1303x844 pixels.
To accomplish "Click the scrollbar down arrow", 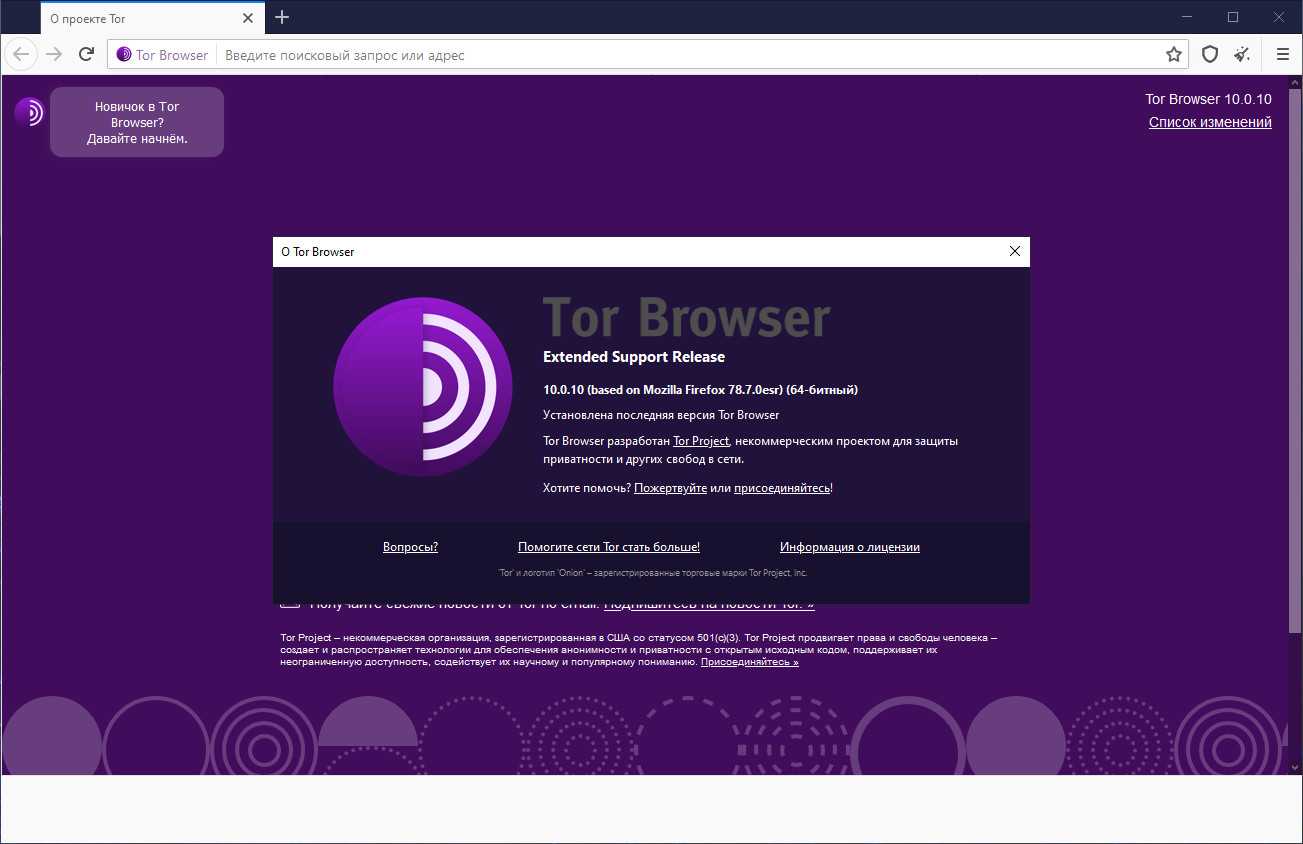I will (x=1295, y=767).
